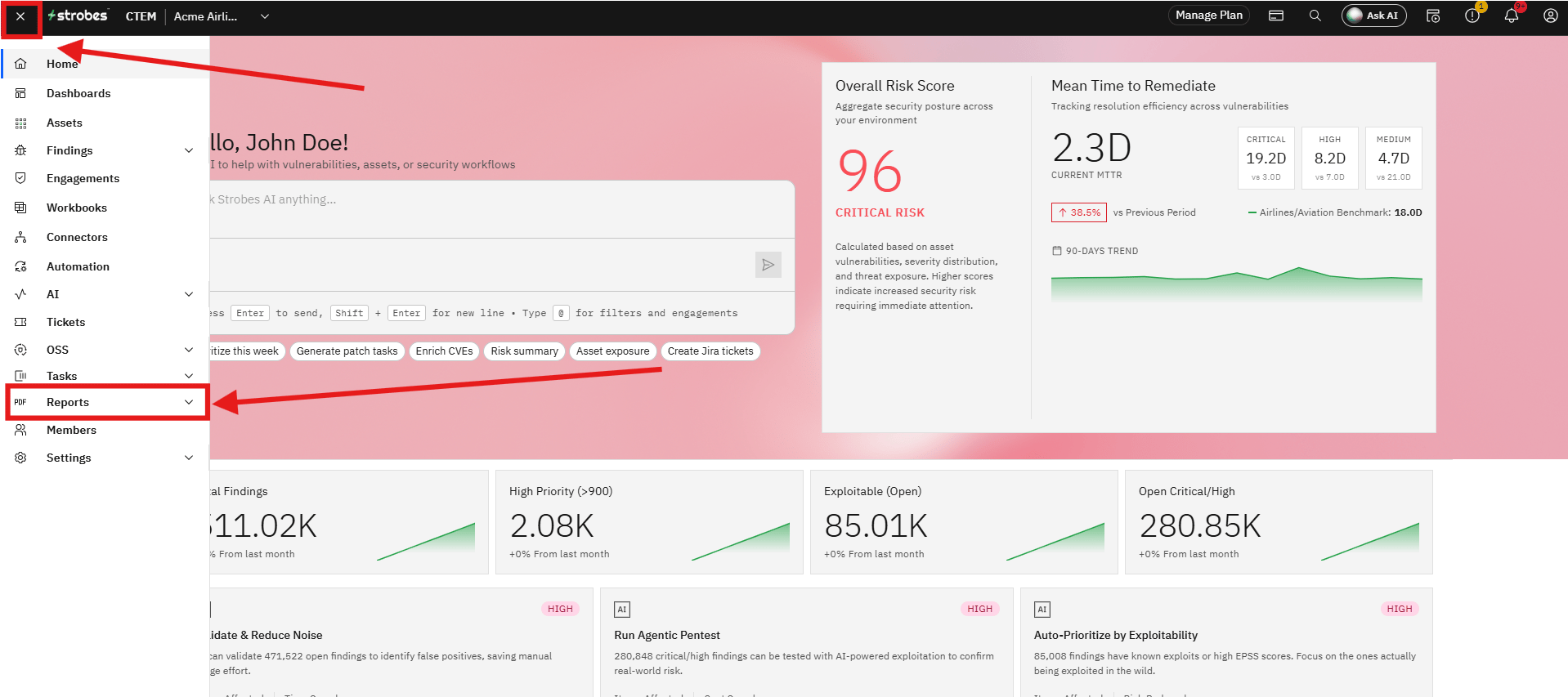This screenshot has width=1568, height=697.
Task: Click the Ask AI button
Action: tap(1373, 16)
